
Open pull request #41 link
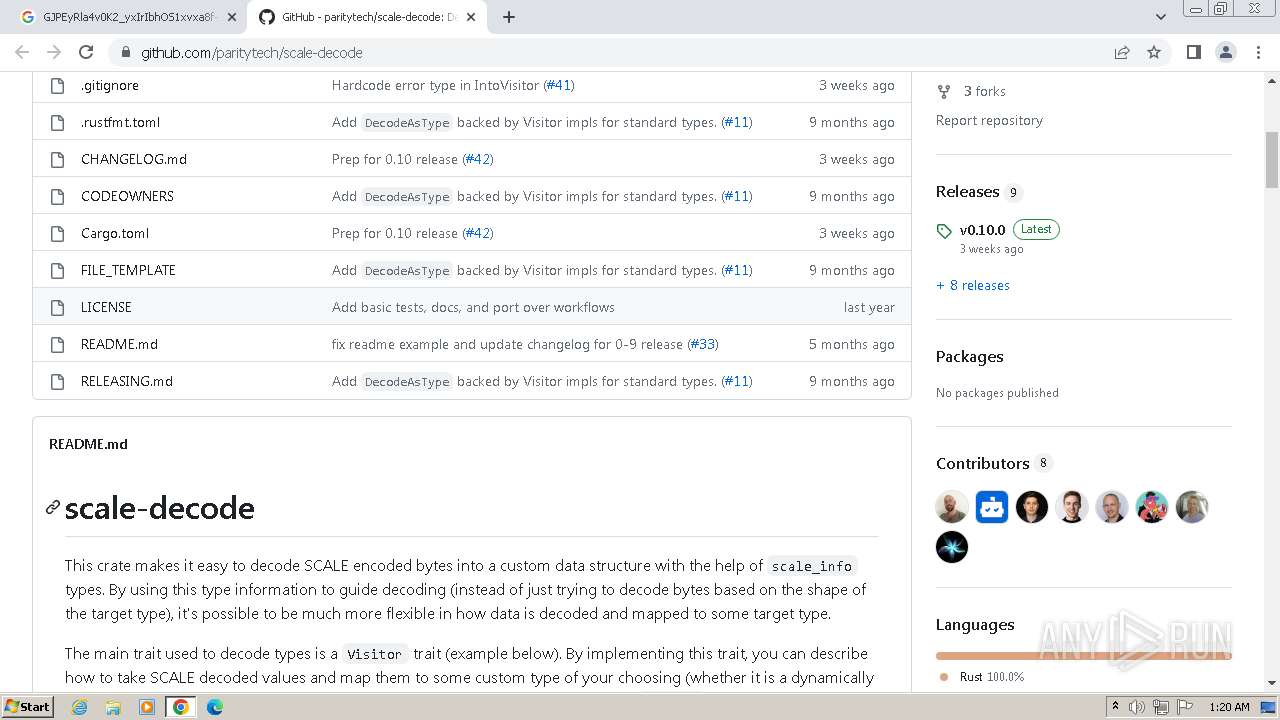[559, 85]
